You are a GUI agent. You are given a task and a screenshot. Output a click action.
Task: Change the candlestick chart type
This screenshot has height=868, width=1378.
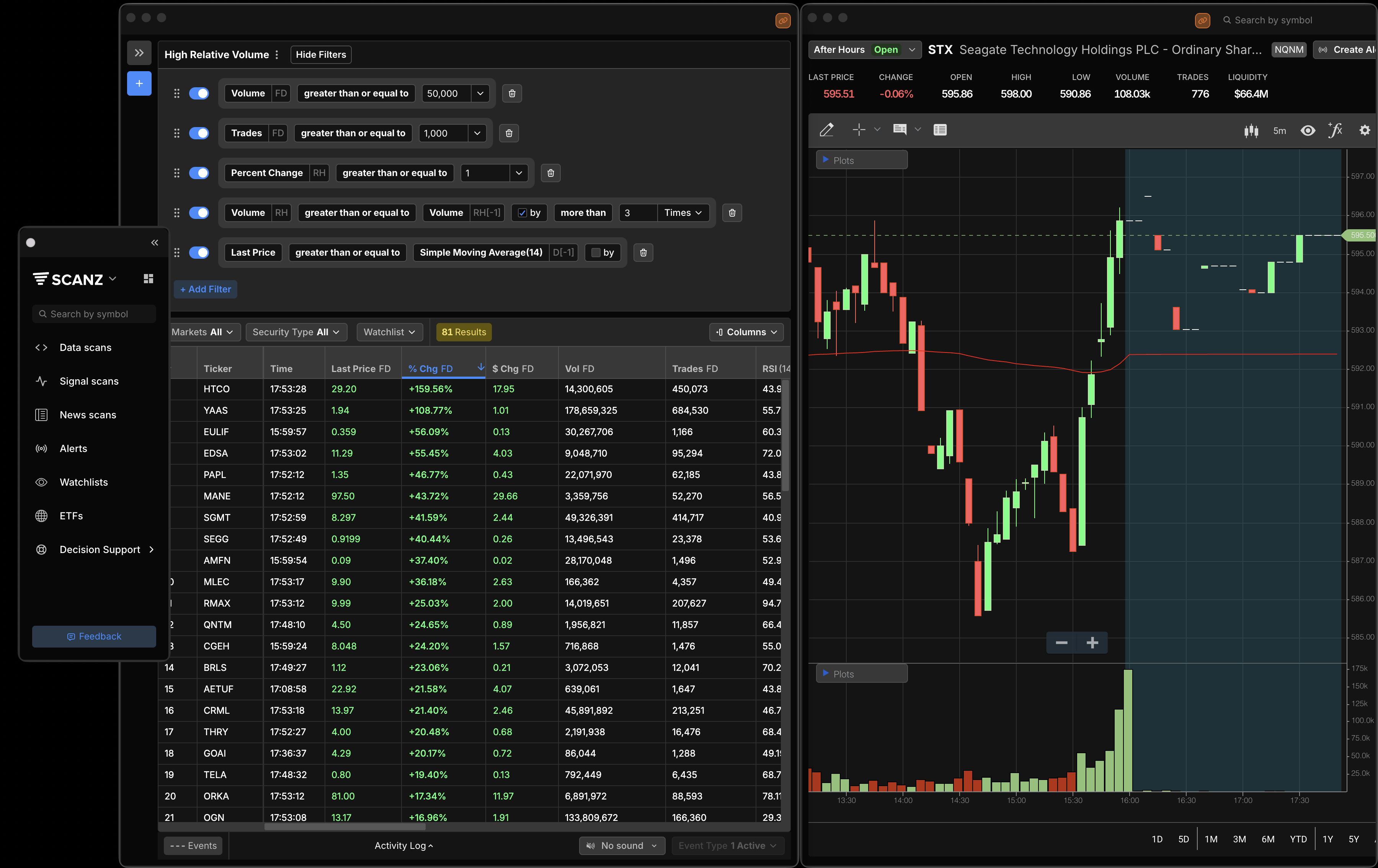(x=1251, y=131)
